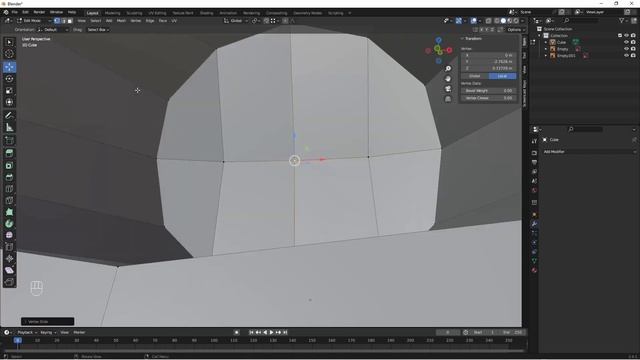Toggle the camera view icon

point(448,89)
